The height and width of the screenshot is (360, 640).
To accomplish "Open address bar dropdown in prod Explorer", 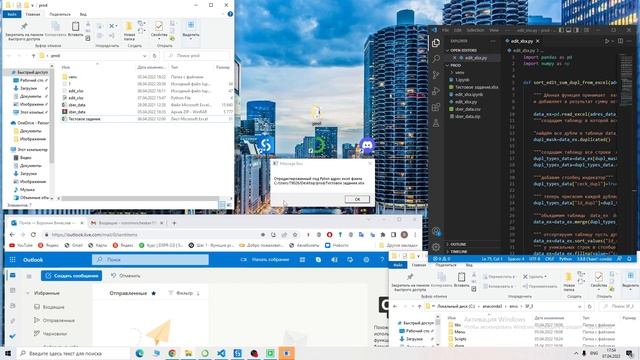I will pyautogui.click(x=144, y=56).
